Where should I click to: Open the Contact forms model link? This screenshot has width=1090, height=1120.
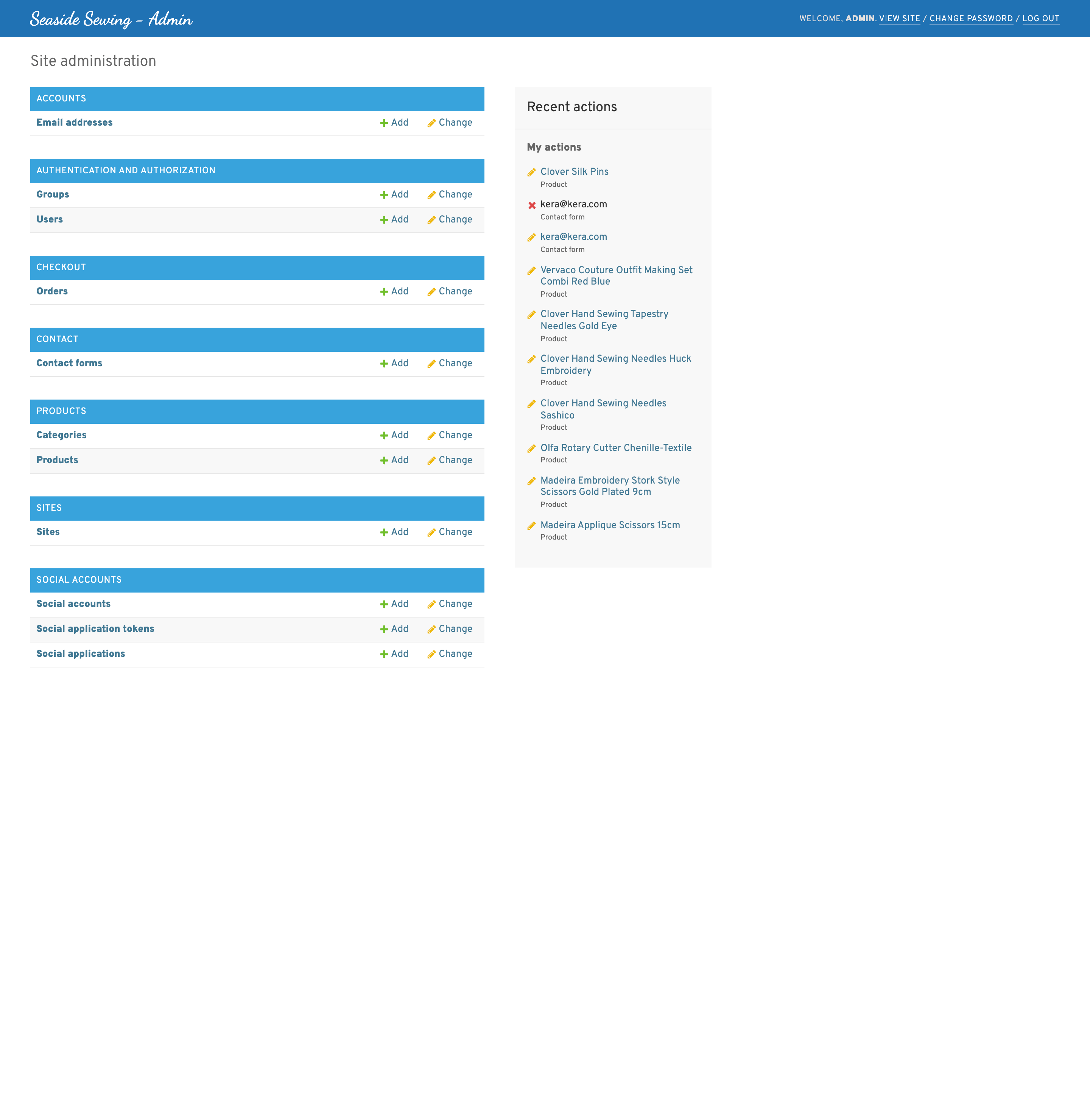(x=69, y=363)
